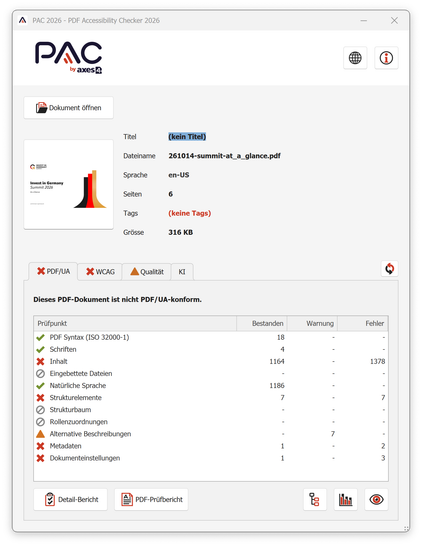
Task: Open the logical structure tree icon
Action: (x=315, y=499)
